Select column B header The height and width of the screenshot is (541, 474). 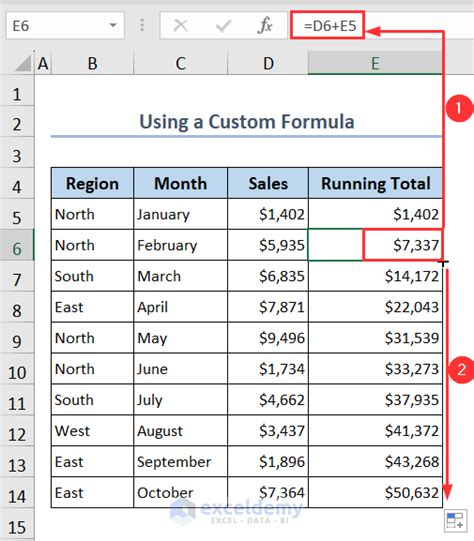[92, 63]
